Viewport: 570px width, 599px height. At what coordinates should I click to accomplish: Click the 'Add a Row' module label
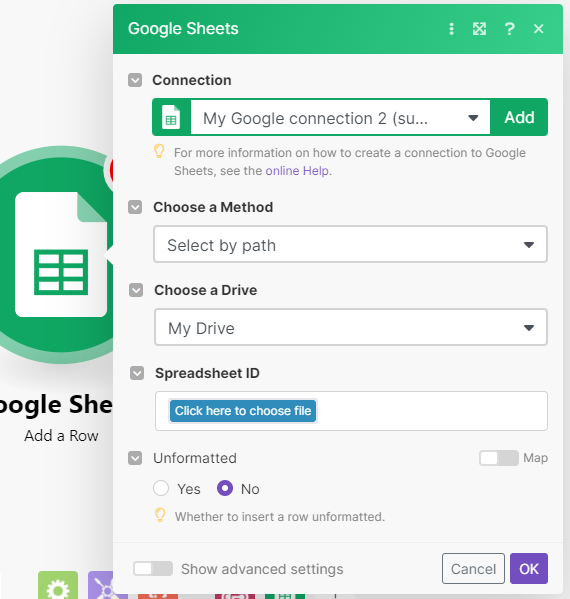[x=61, y=436]
